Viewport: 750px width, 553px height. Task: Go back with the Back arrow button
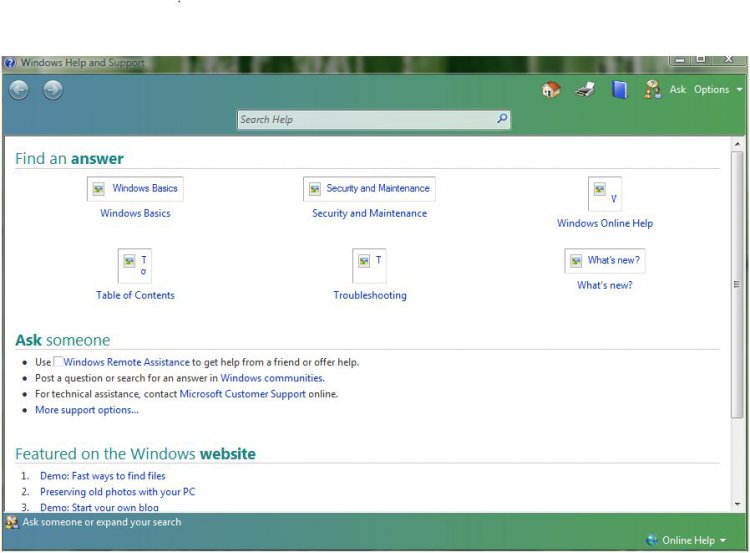click(19, 89)
